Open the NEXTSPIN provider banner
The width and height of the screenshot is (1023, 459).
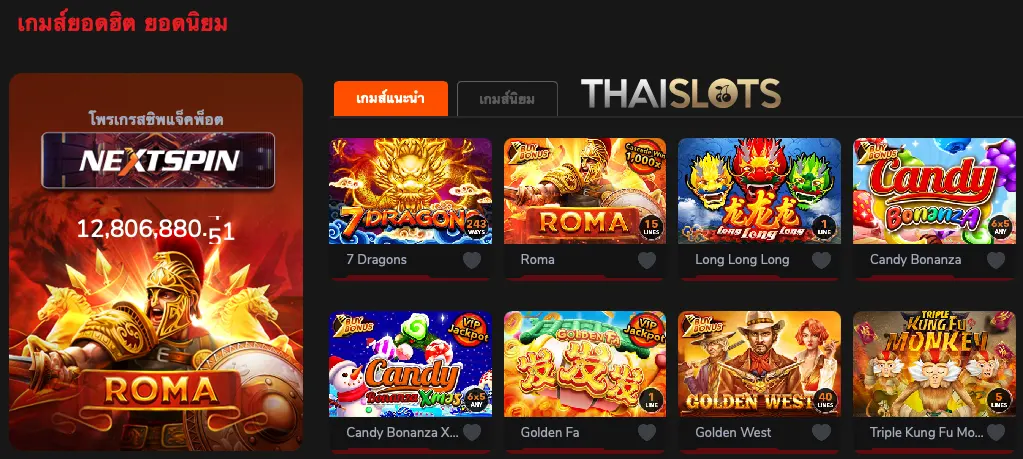[158, 160]
